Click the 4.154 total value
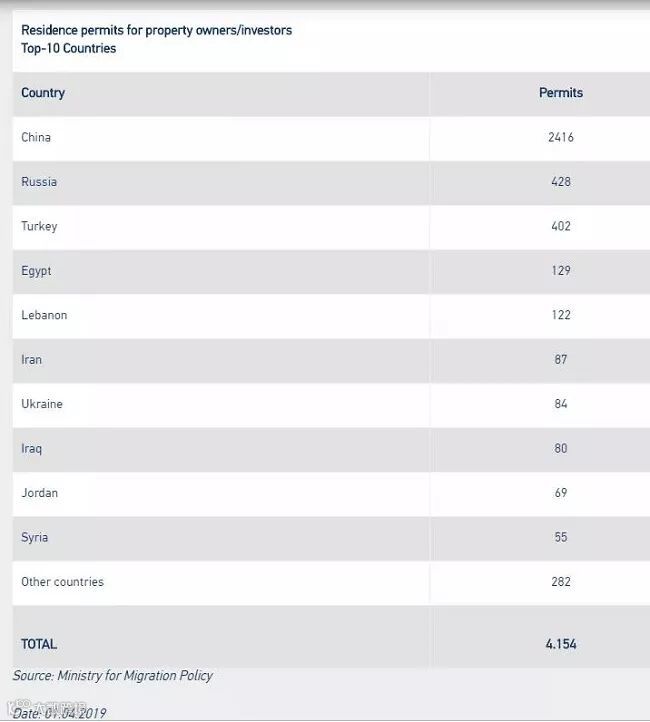Viewport: 650px width, 722px height. (x=560, y=644)
